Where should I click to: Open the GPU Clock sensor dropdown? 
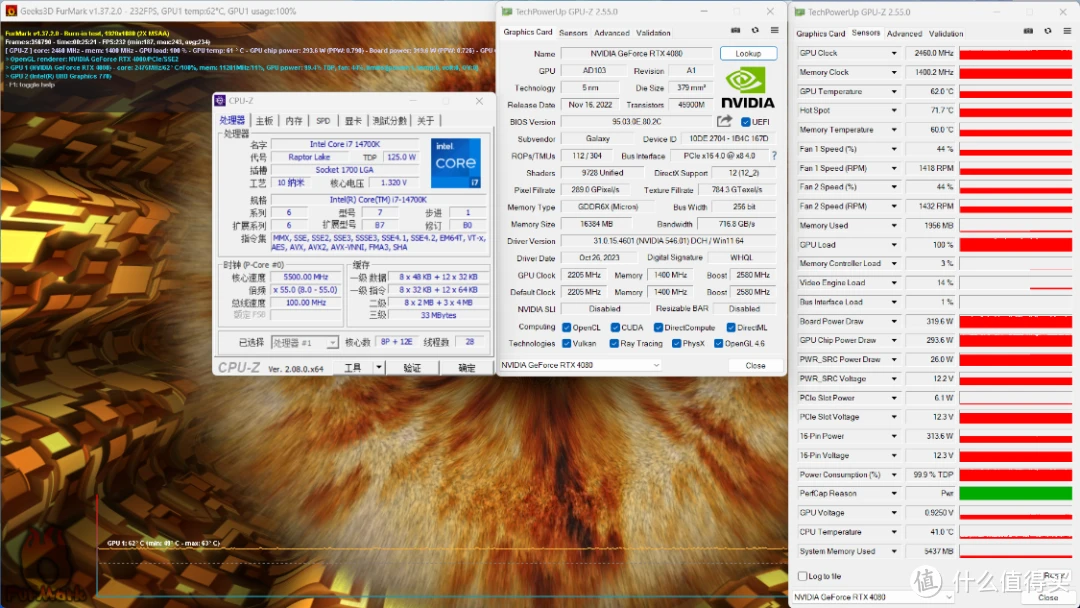(x=894, y=53)
